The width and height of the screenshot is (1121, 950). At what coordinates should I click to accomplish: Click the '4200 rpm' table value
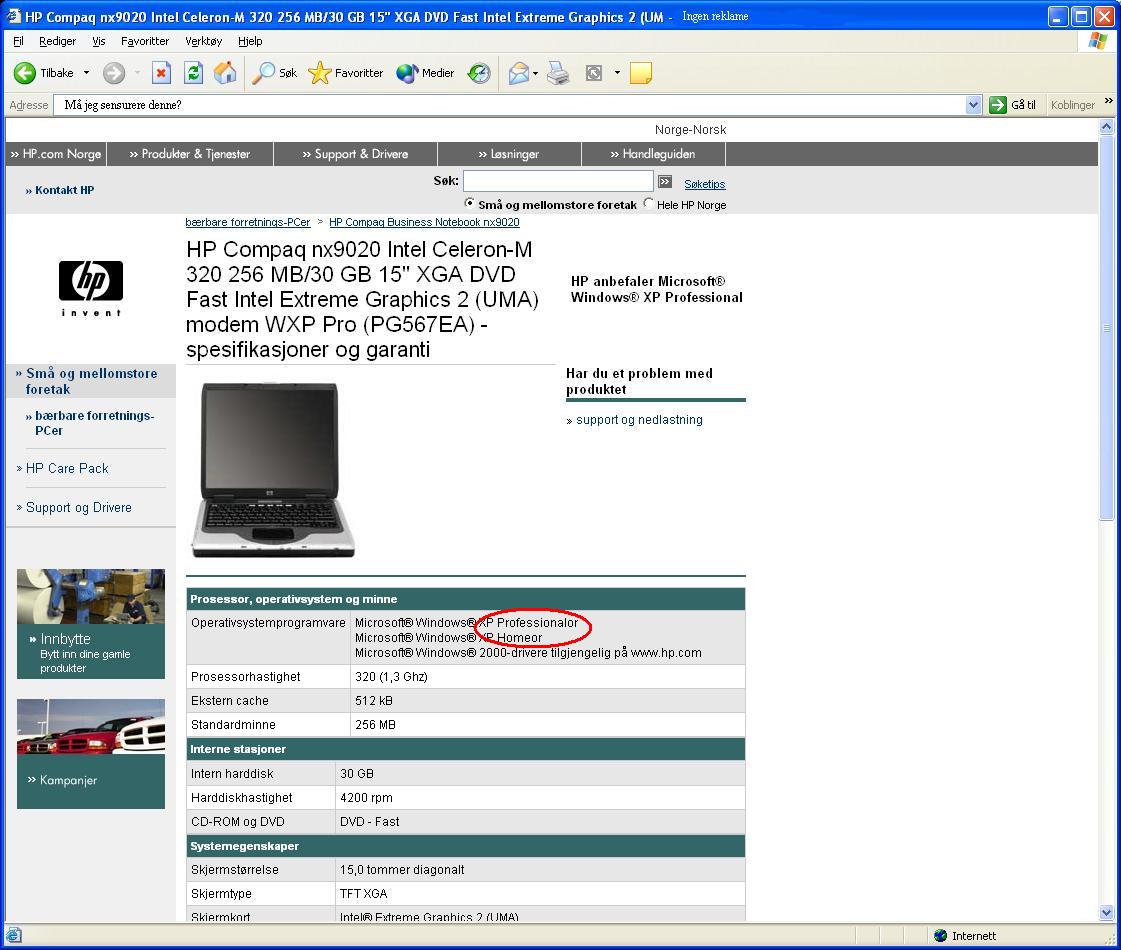(366, 798)
